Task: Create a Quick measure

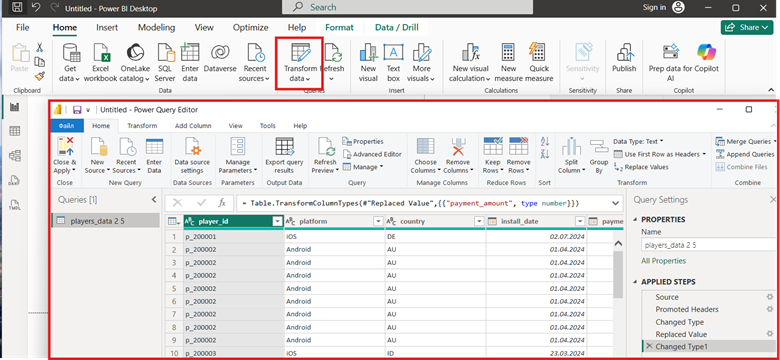Action: pyautogui.click(x=539, y=63)
